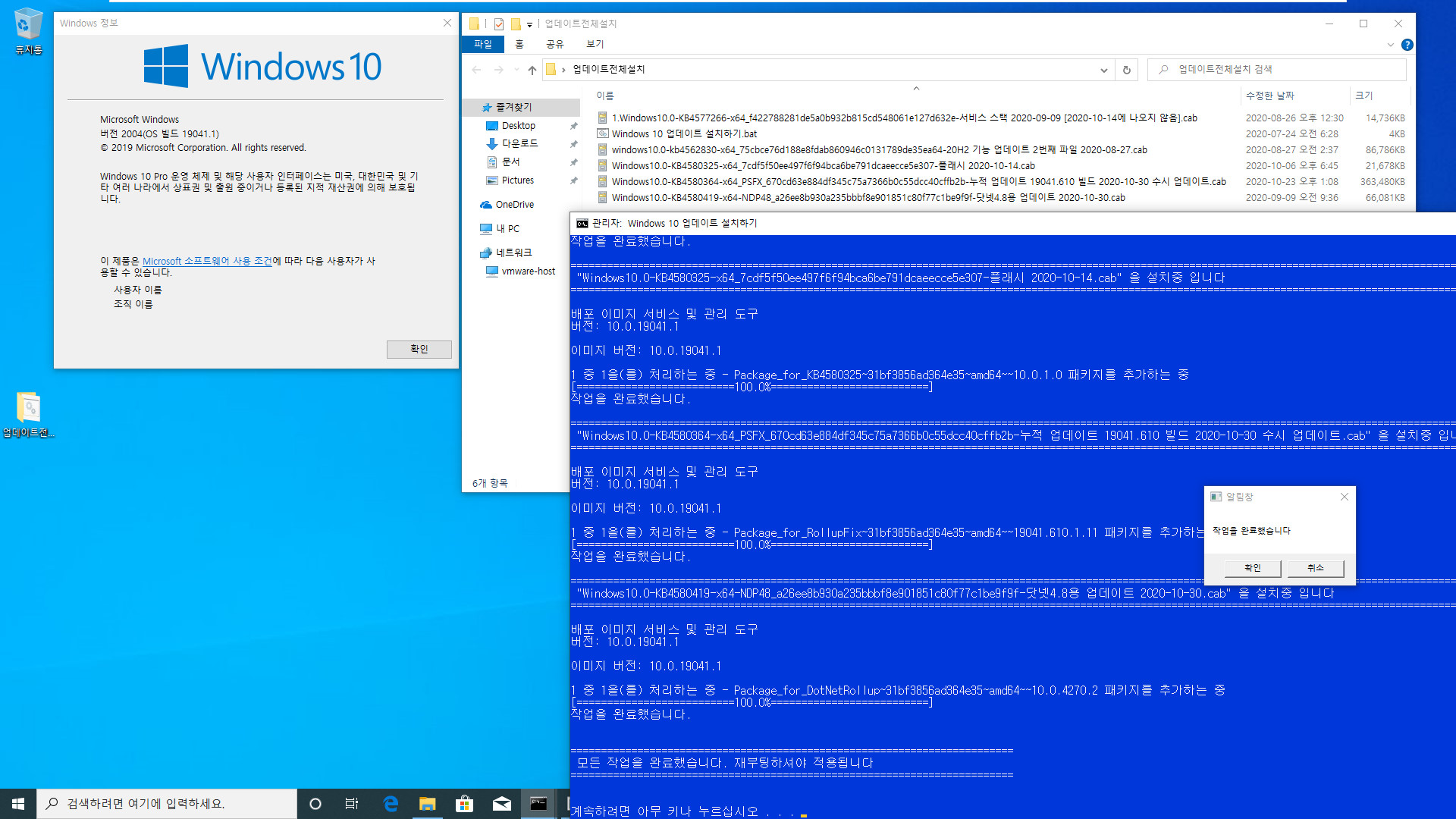Select Desktop in Explorer sidebar
The height and width of the screenshot is (819, 1456).
(518, 126)
